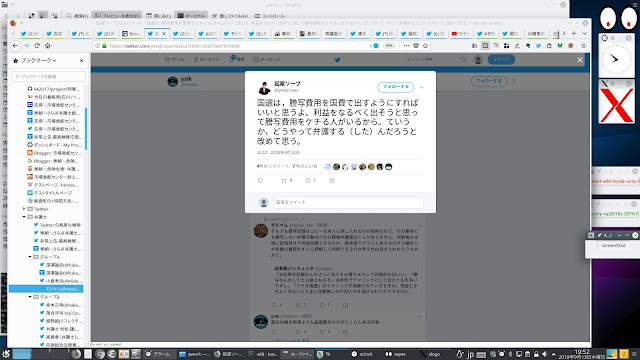640x360 pixels.
Task: Send tweet via direct message icon
Action: [x=332, y=180]
